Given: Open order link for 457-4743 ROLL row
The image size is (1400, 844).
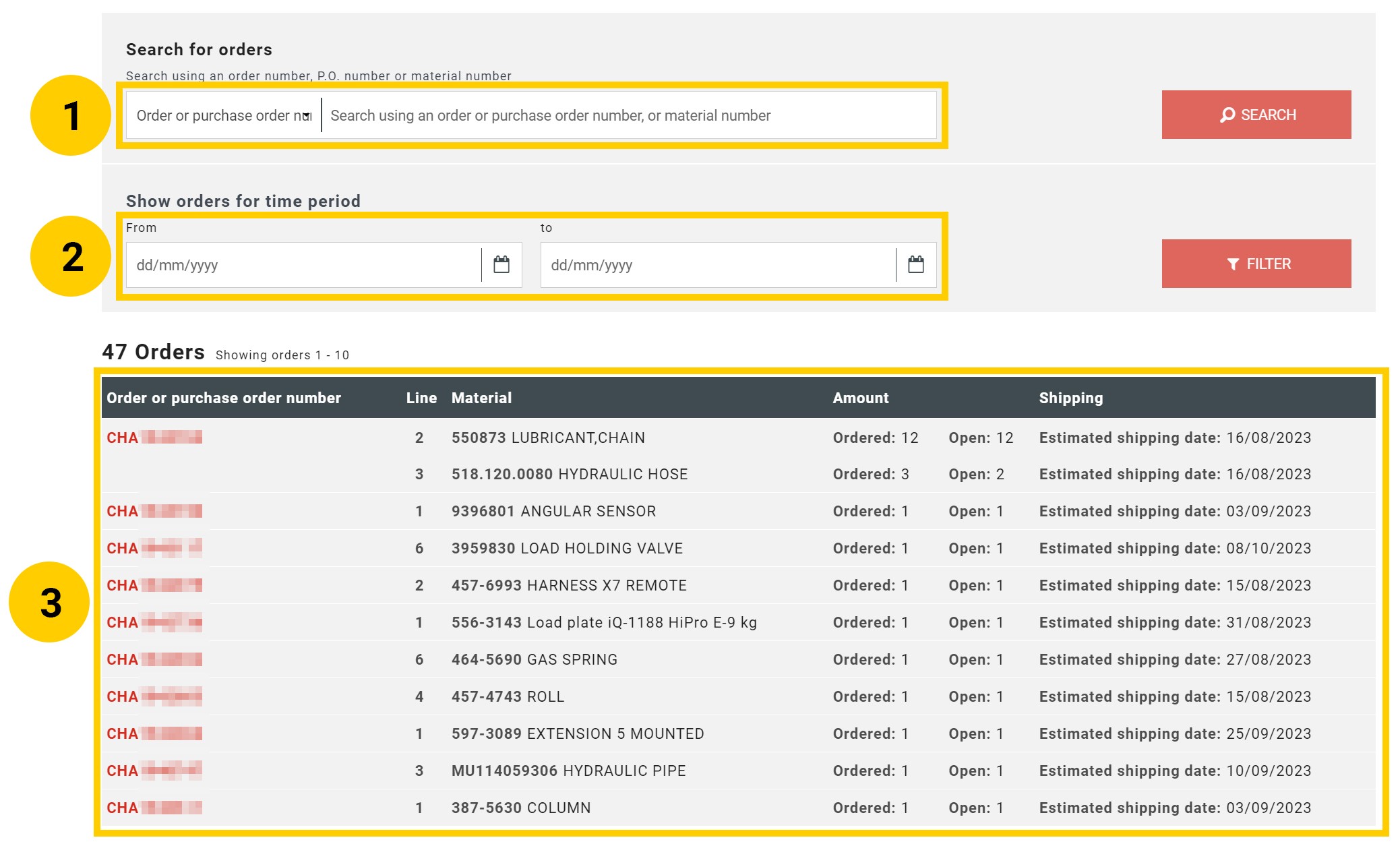Looking at the screenshot, I should pos(154,696).
